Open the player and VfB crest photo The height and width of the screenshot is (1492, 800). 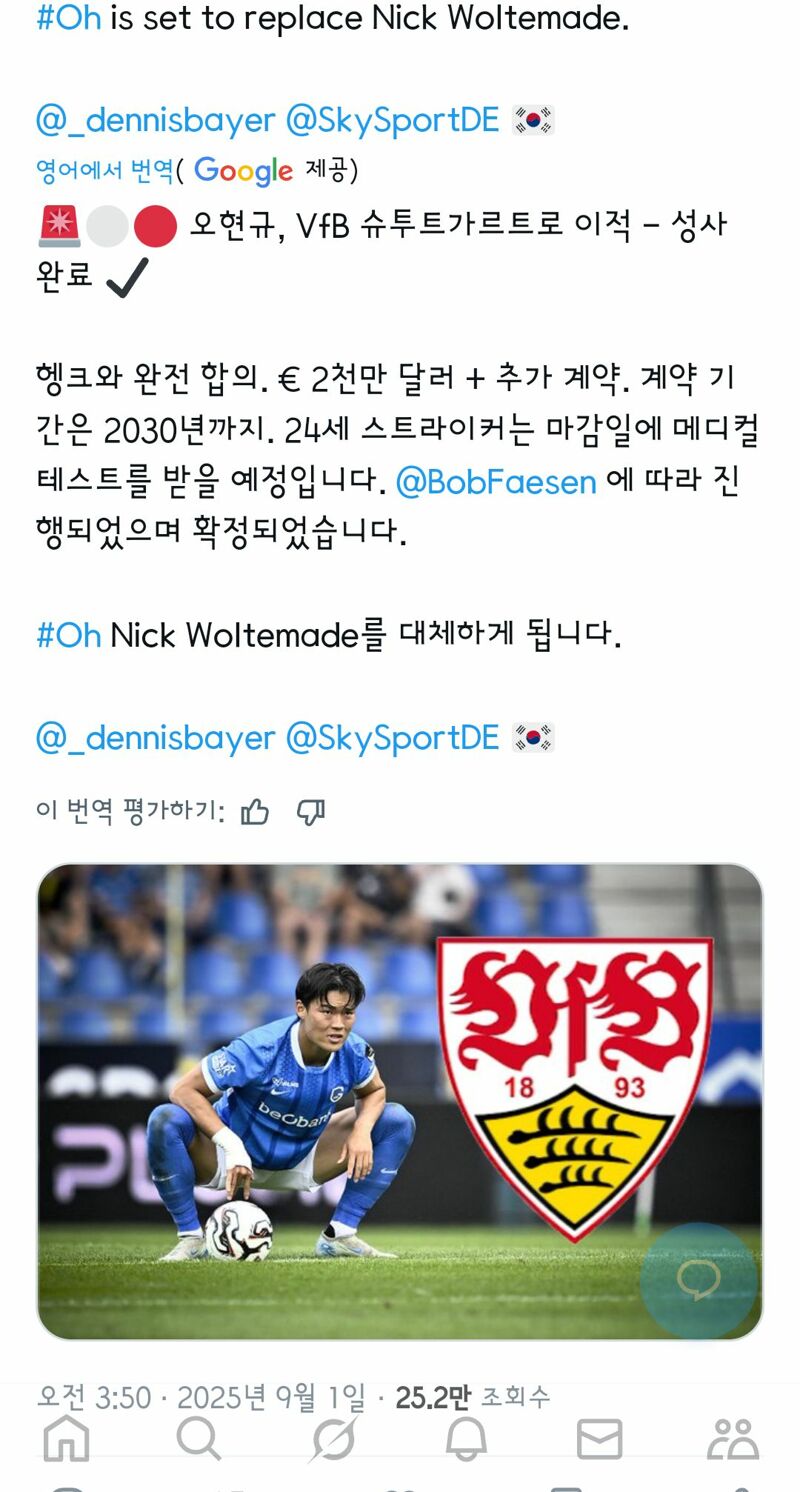(400, 1101)
